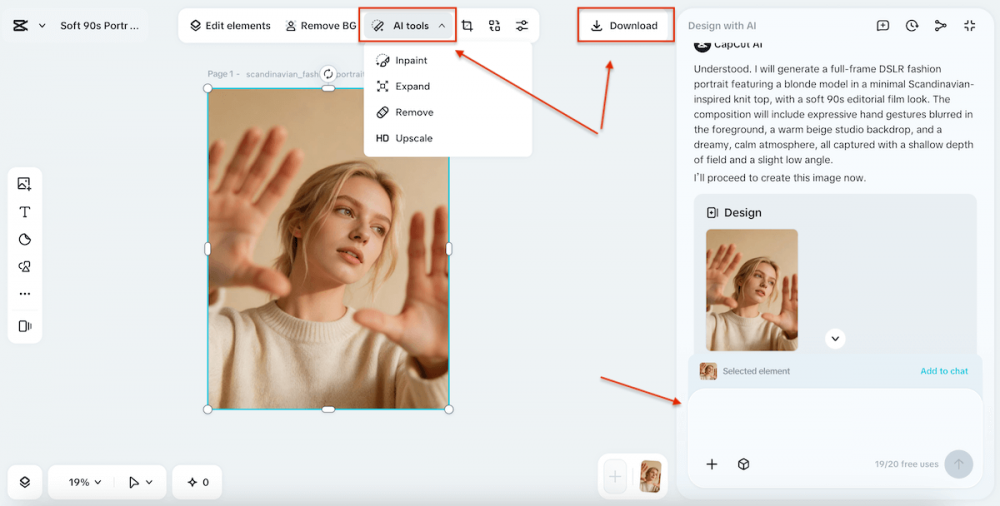Rename the Soft 90s Portr project title
Screen dimensions: 1000x506
pos(99,26)
